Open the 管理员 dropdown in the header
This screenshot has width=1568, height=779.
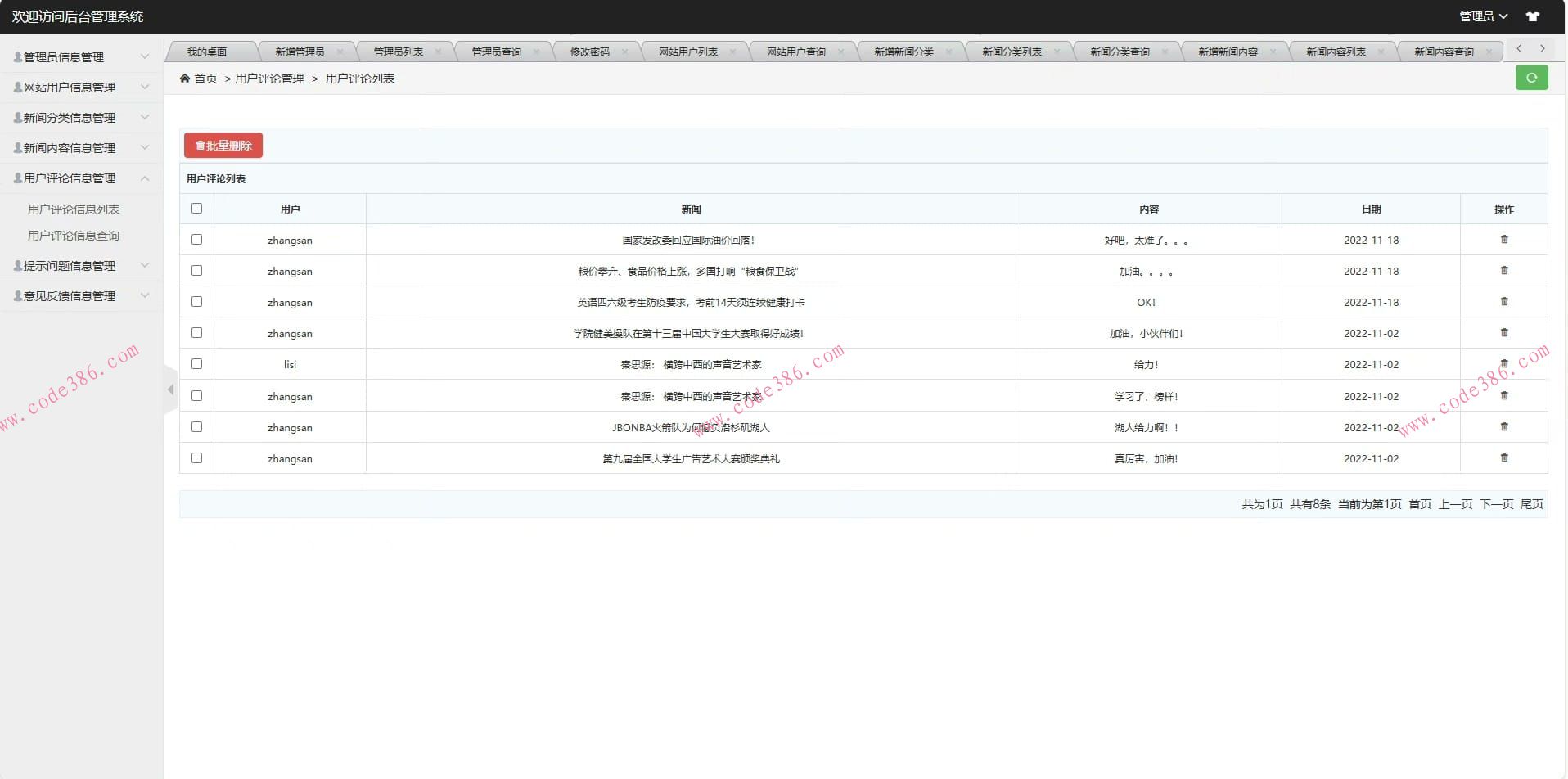tap(1483, 16)
